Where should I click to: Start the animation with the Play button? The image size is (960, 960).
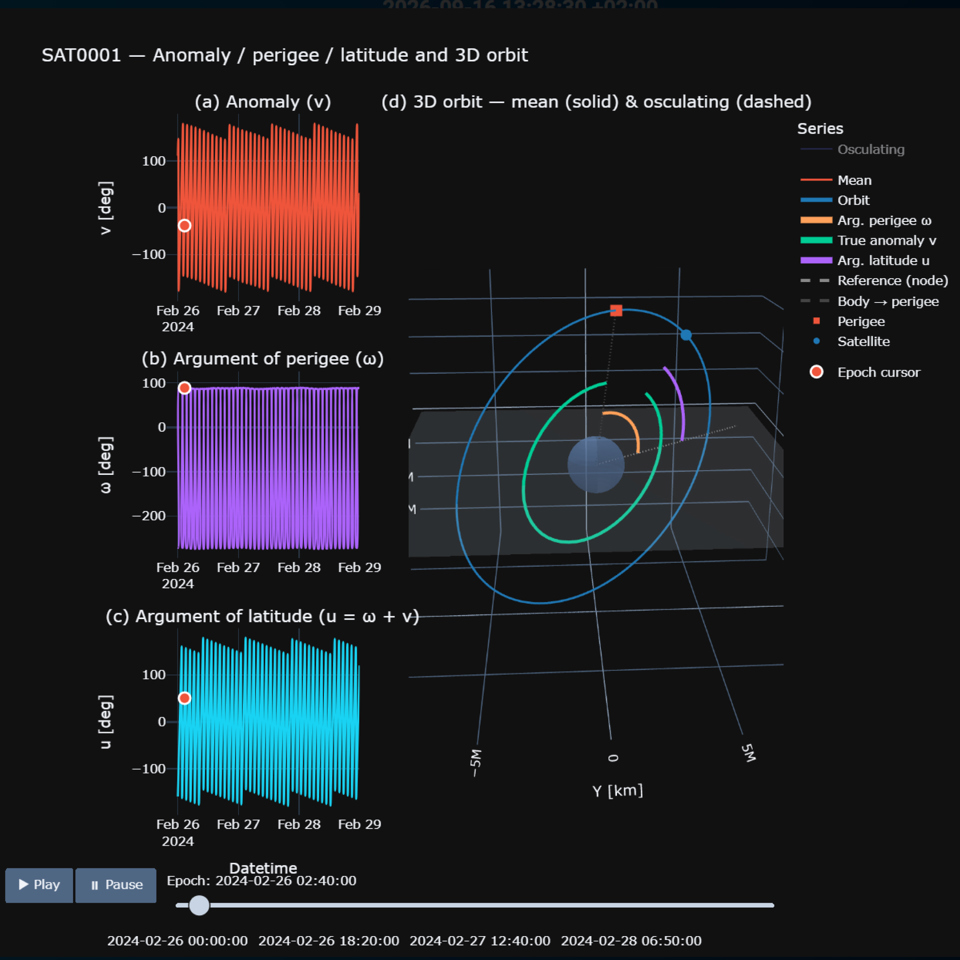coord(39,885)
